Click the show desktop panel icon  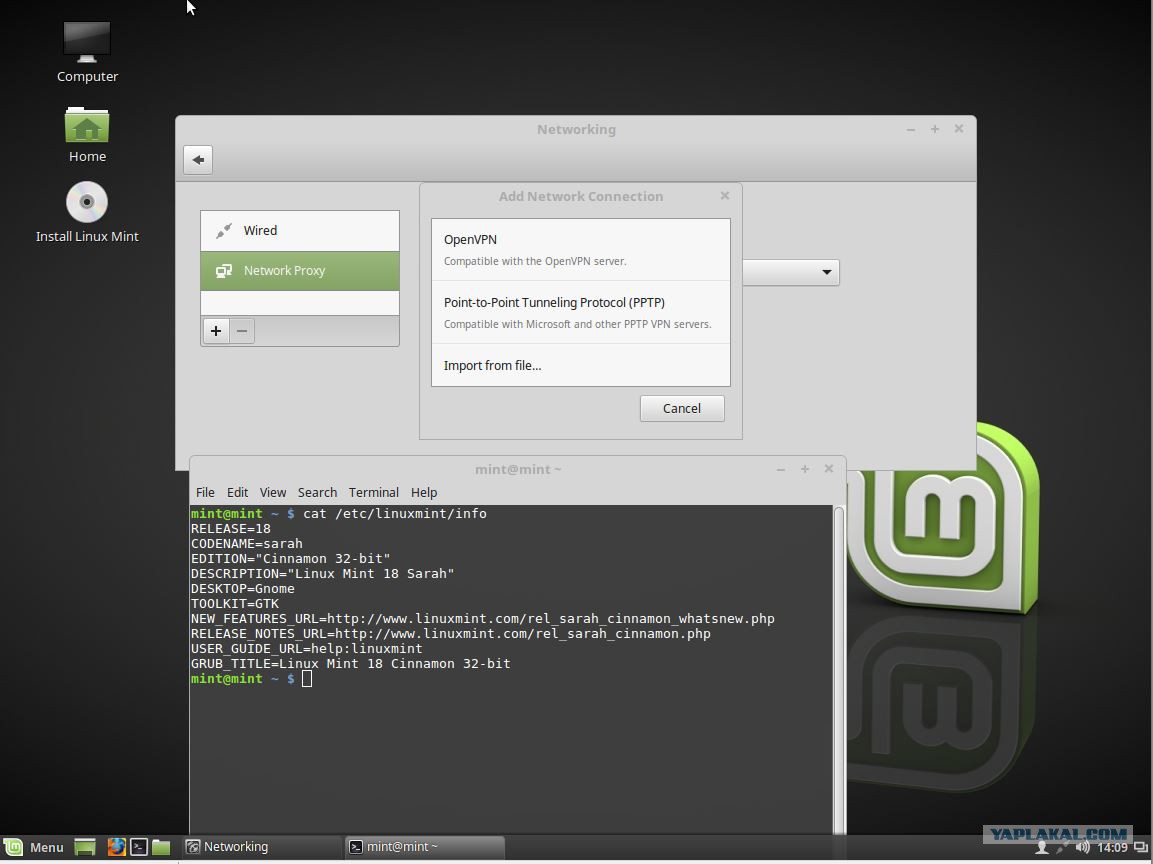click(x=85, y=847)
